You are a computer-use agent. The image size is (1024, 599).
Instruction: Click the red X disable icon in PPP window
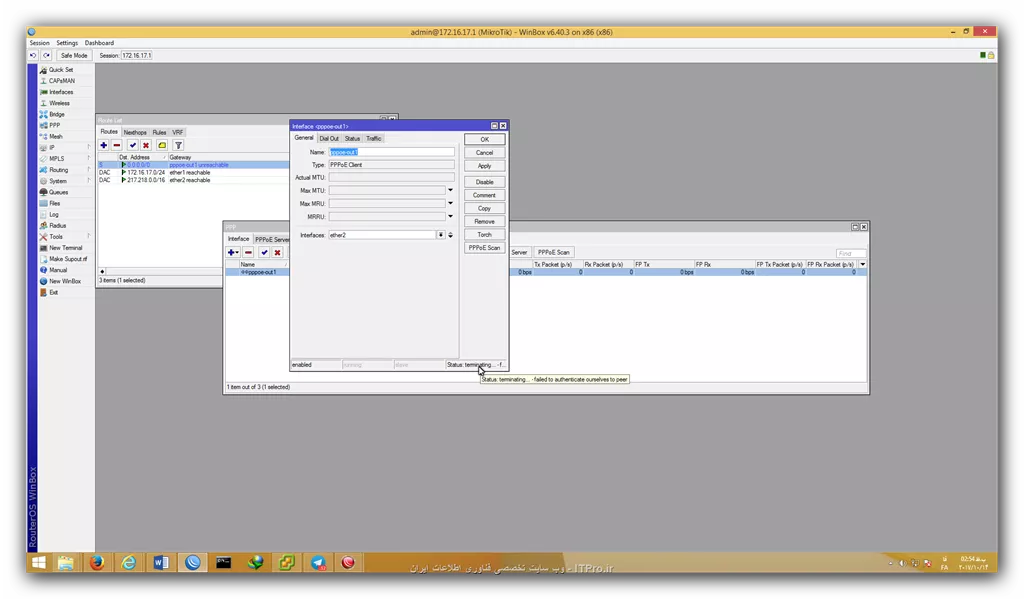[x=278, y=252]
